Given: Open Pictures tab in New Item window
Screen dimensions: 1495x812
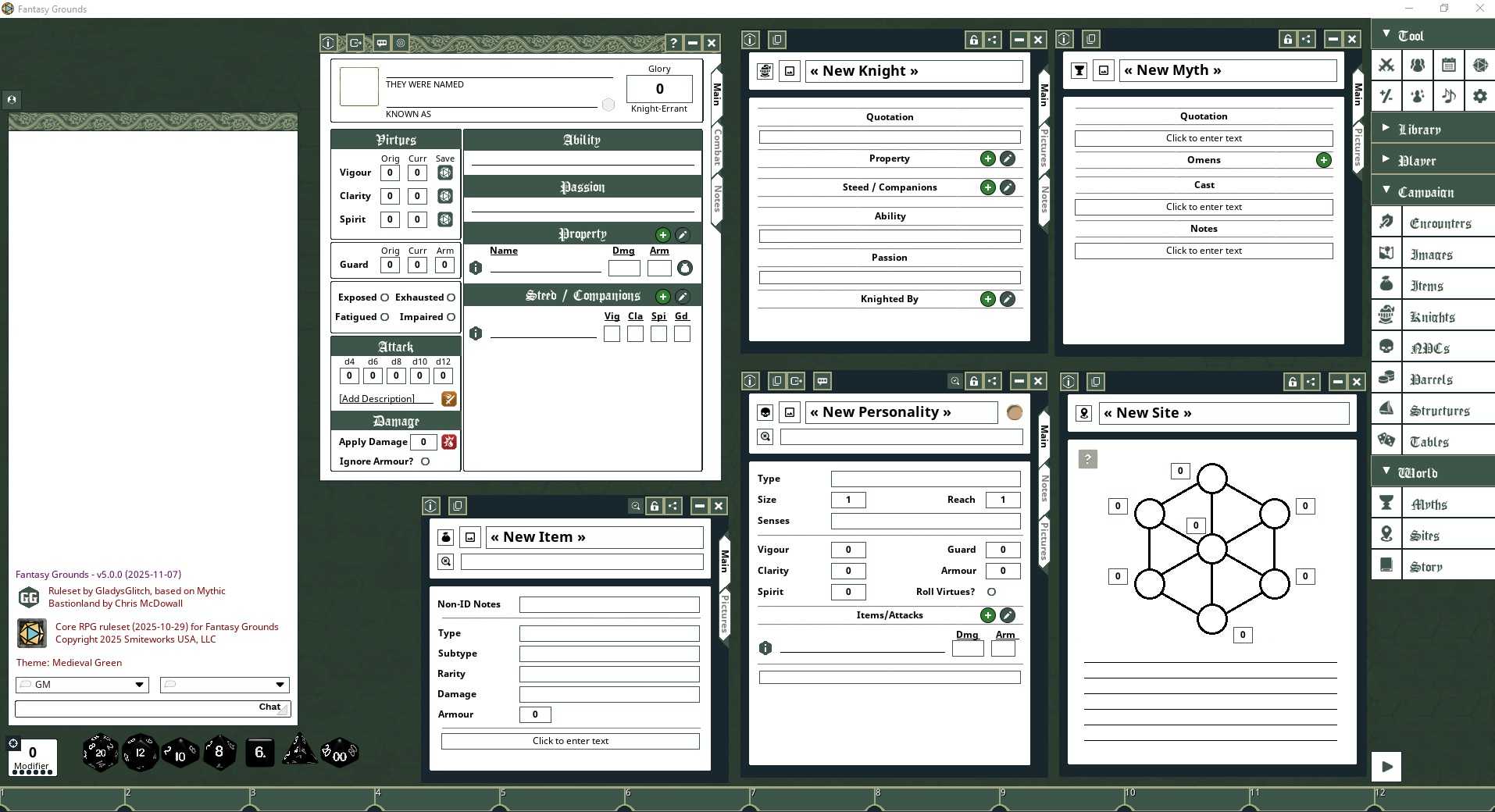Looking at the screenshot, I should [724, 614].
